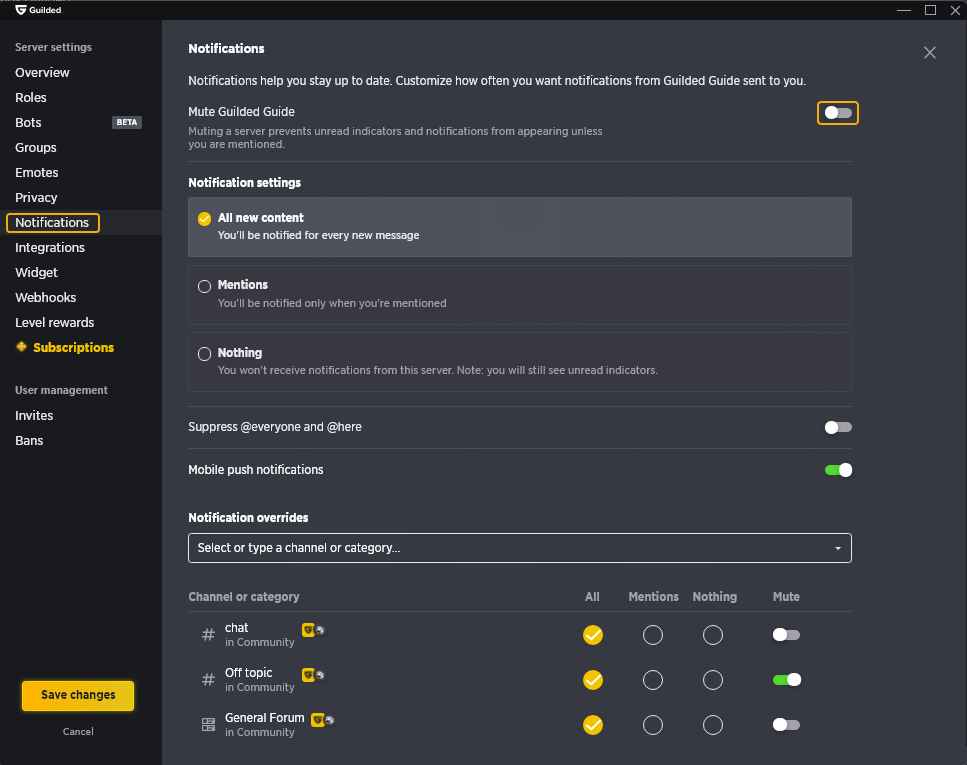Image resolution: width=967 pixels, height=765 pixels.
Task: Close the settings panel with X icon
Action: point(929,52)
